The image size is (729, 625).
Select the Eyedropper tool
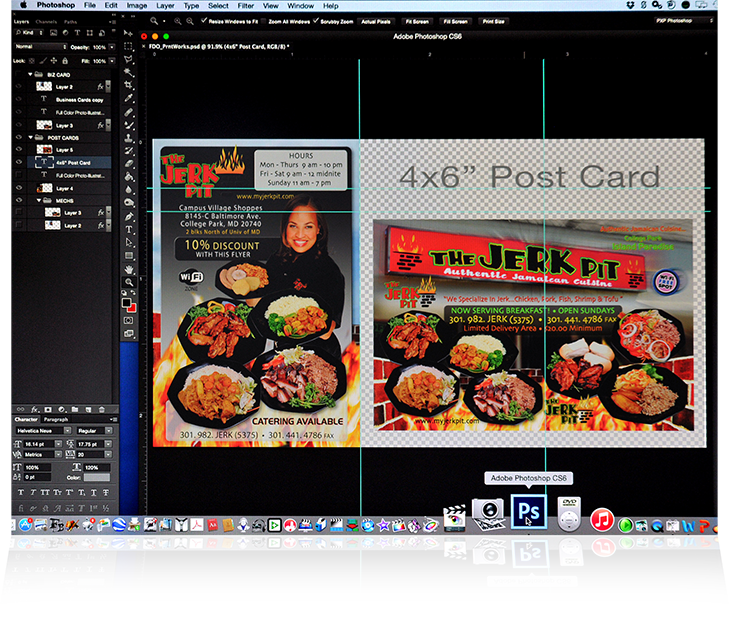click(x=129, y=99)
